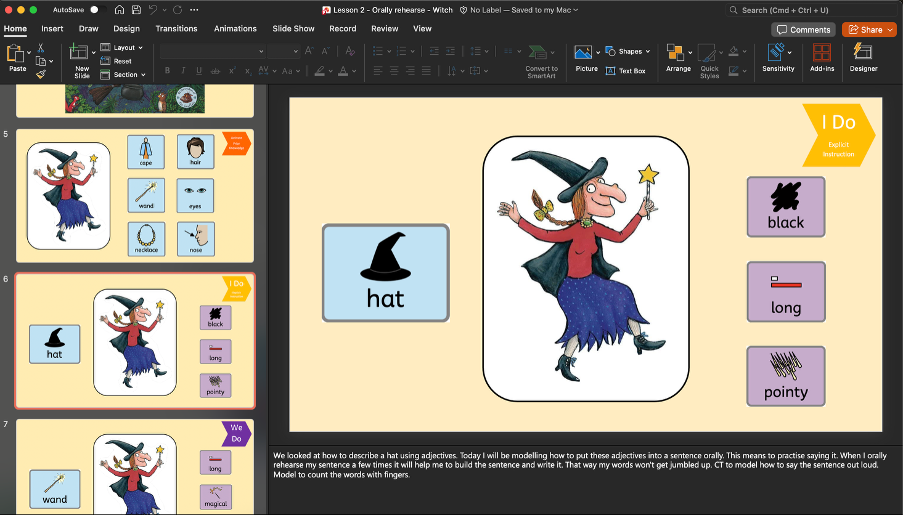Image resolution: width=904 pixels, height=516 pixels.
Task: Click the Cut scissors icon
Action: 40,48
